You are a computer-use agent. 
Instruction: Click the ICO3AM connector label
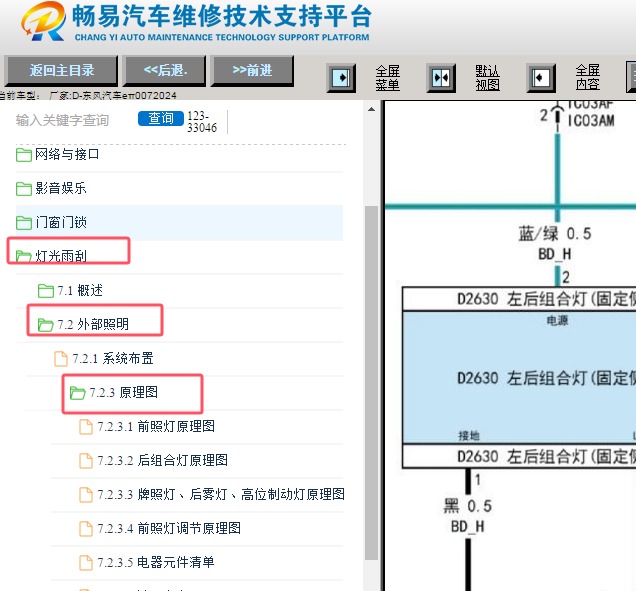click(591, 120)
